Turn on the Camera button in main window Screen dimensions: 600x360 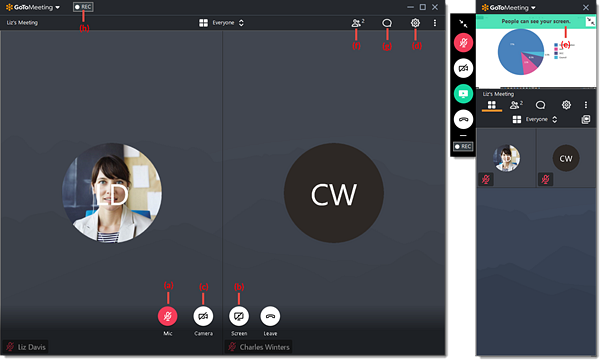203,316
